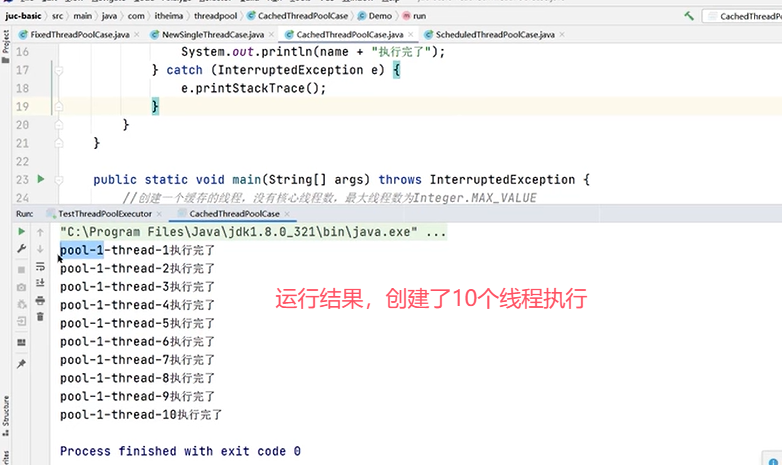Screen dimensions: 782x465
Task: Close the CachedThreadPoolCase run tab
Action: 287,214
